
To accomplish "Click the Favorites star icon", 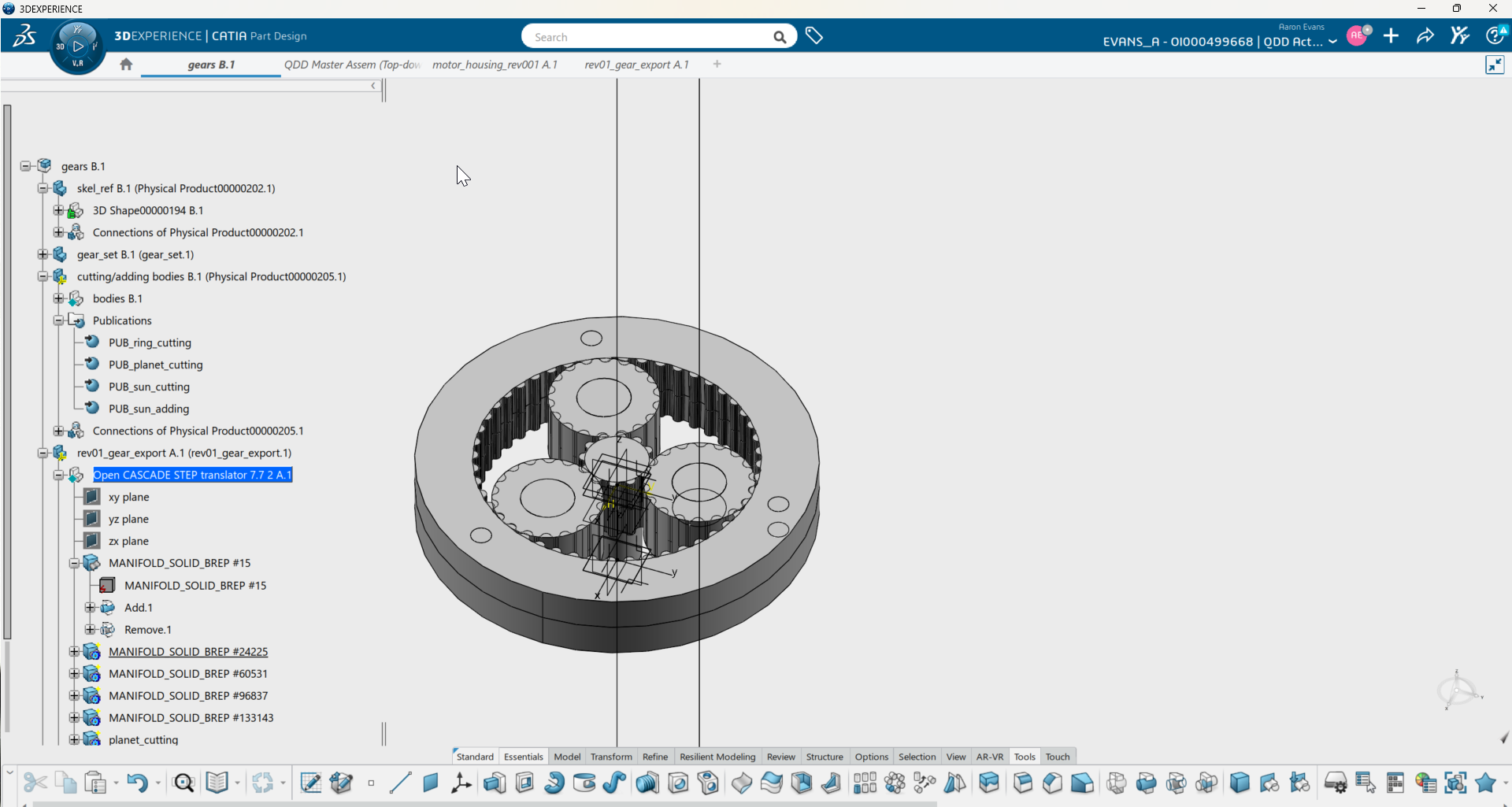I will click(x=1485, y=783).
